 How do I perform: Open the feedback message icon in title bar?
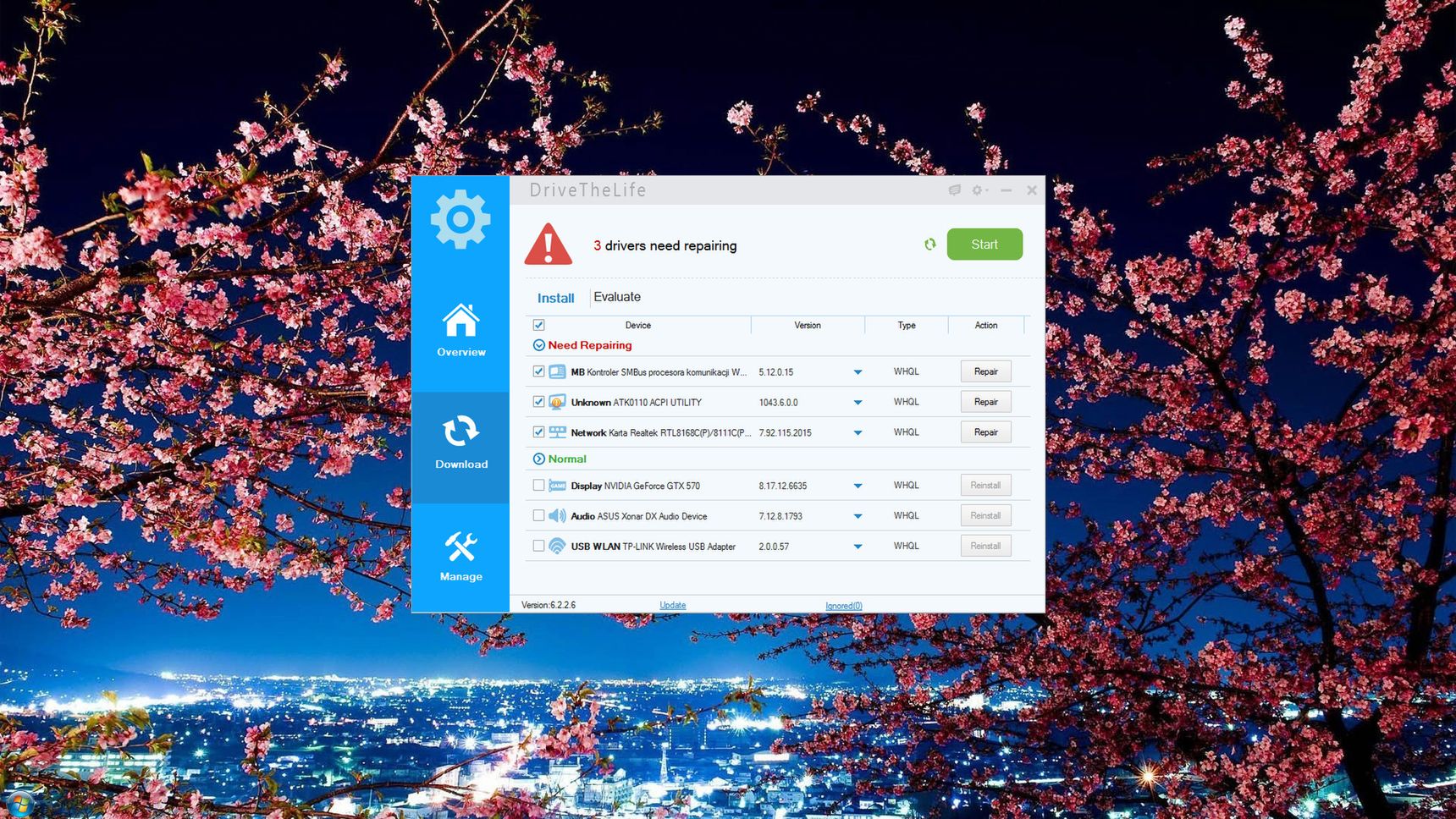[x=954, y=190]
